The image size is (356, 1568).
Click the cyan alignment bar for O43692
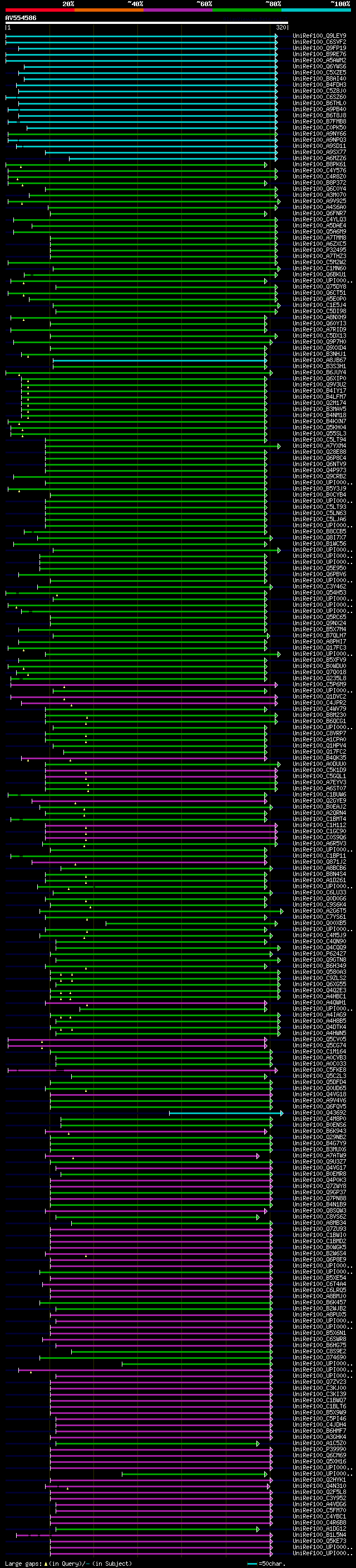tap(226, 1114)
